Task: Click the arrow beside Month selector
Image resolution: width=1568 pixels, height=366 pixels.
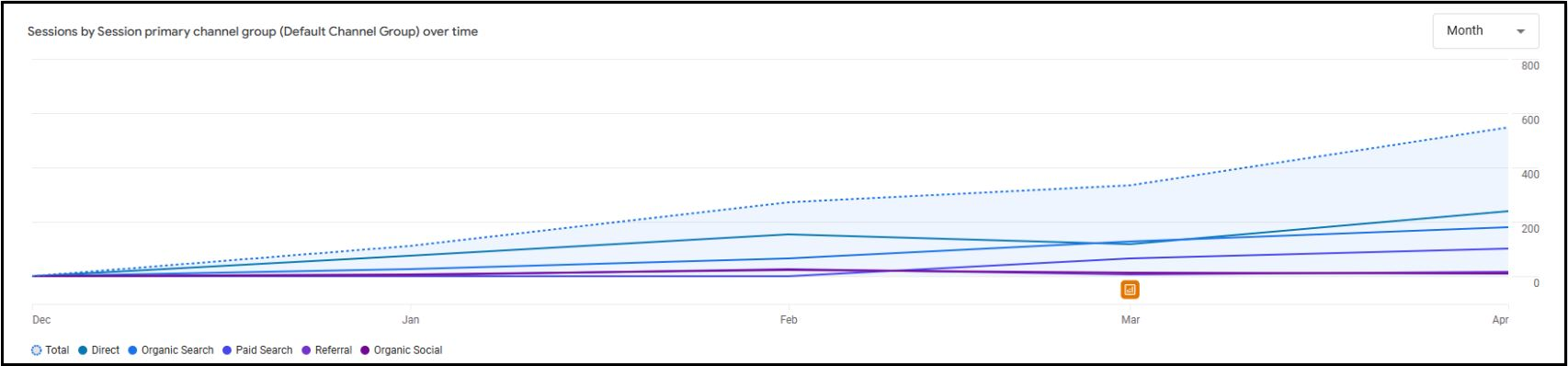Action: (1520, 31)
